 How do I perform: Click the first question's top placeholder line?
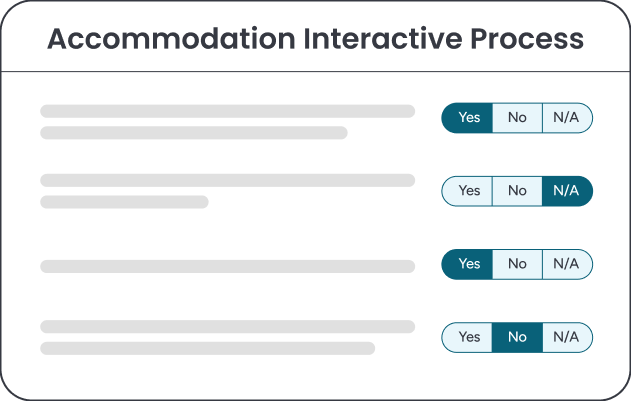[x=227, y=111]
